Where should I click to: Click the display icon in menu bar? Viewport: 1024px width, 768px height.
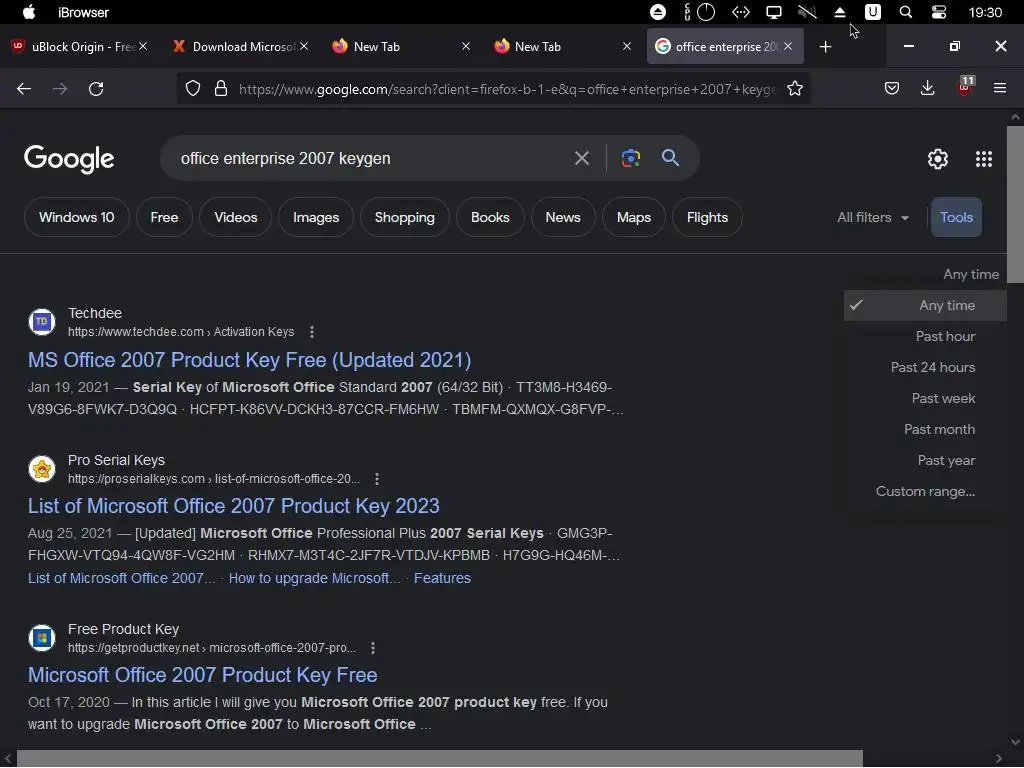click(x=774, y=12)
